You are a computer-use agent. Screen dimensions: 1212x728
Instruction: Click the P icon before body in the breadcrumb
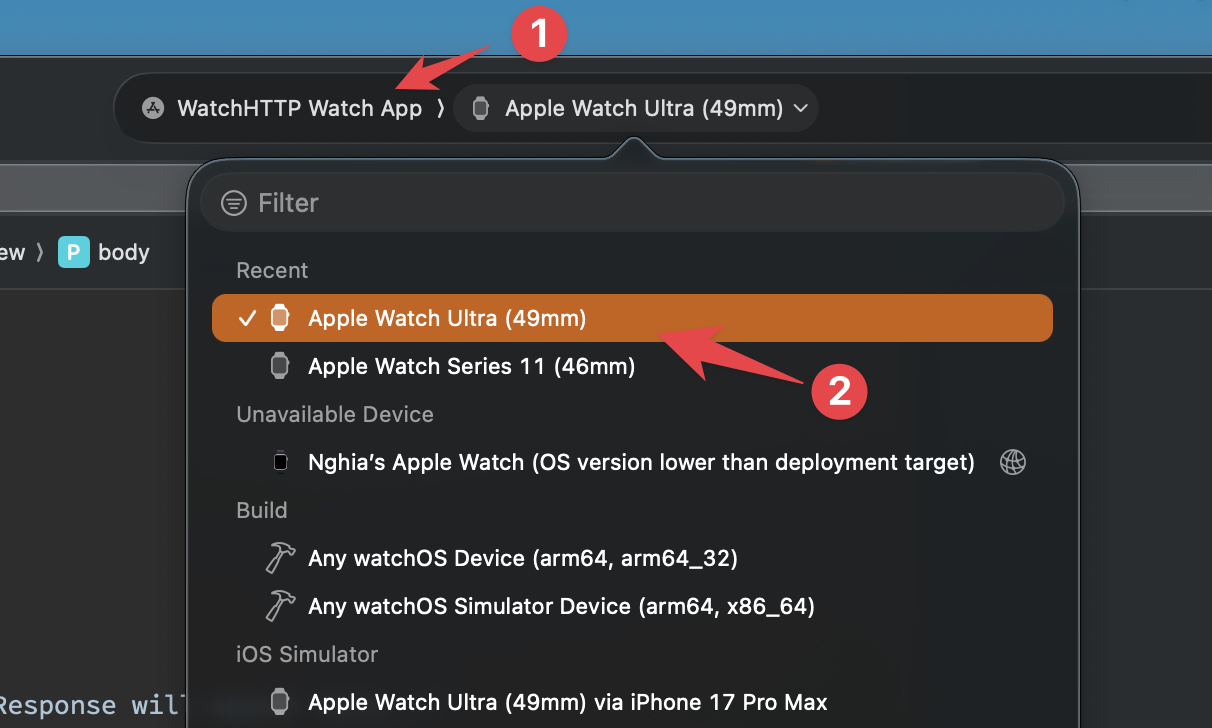[72, 252]
